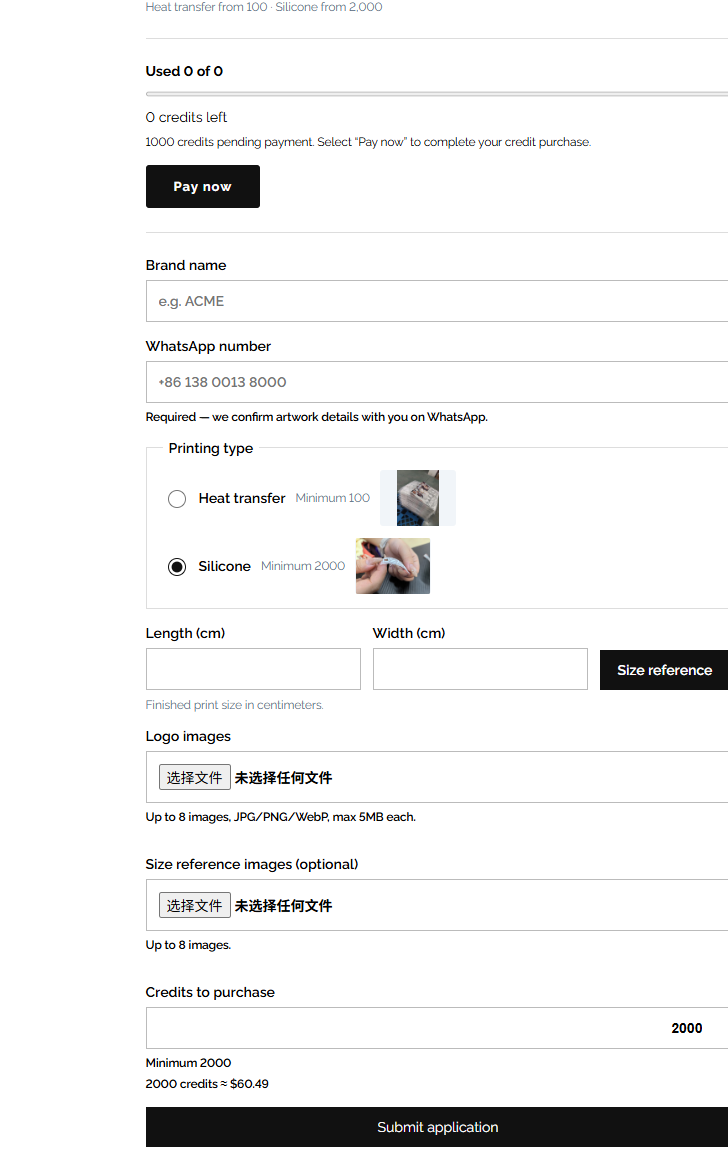Image resolution: width=728 pixels, height=1168 pixels.
Task: Submit the application
Action: point(437,1127)
